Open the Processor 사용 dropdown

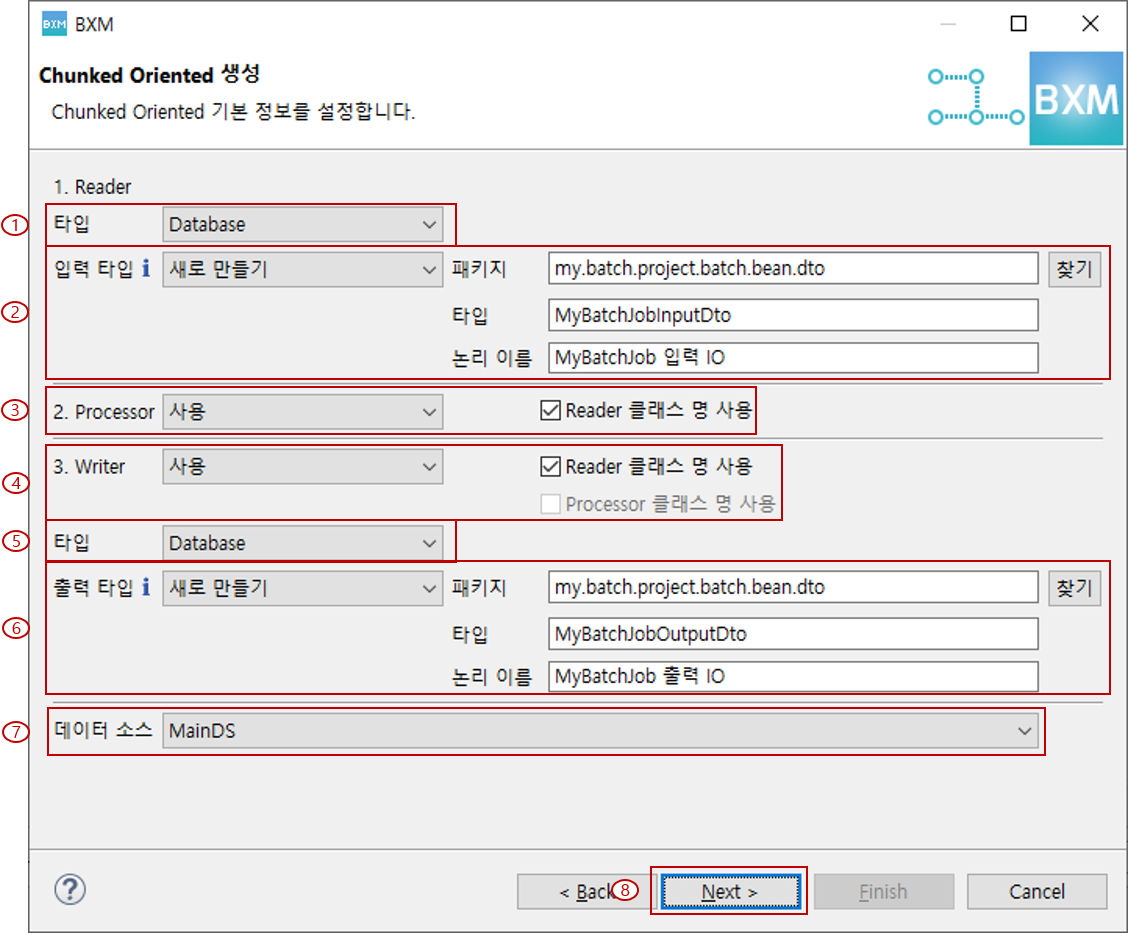point(430,410)
